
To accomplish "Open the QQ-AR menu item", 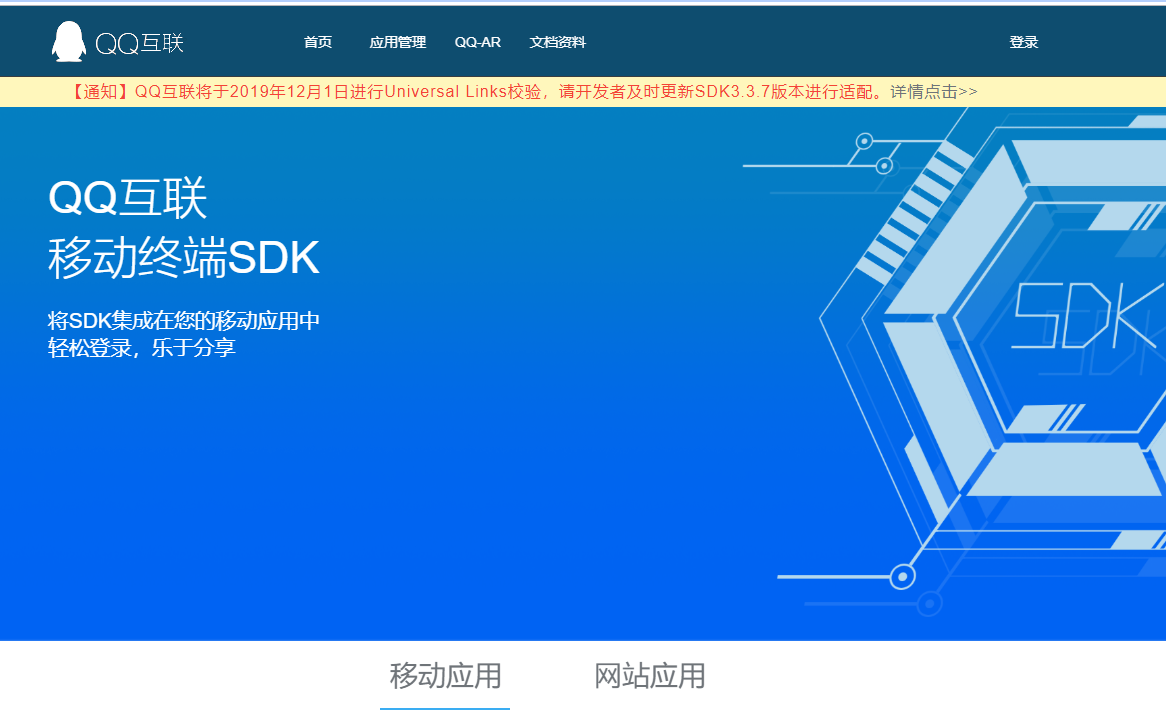I will coord(477,42).
